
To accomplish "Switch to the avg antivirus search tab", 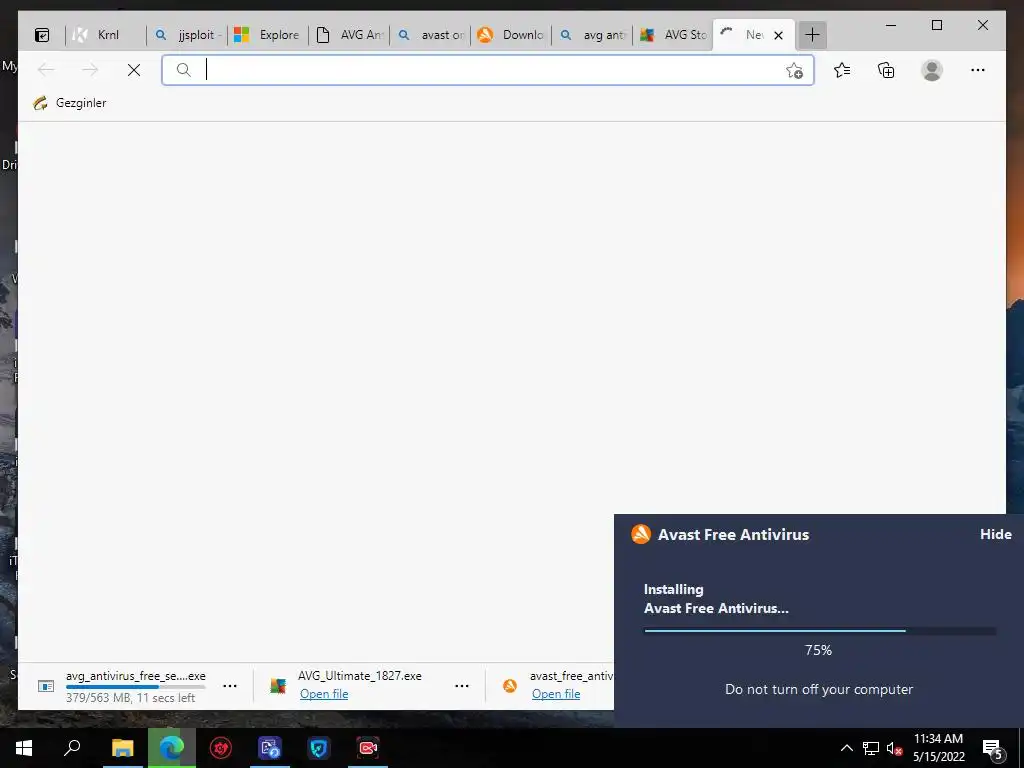I will click(592, 35).
